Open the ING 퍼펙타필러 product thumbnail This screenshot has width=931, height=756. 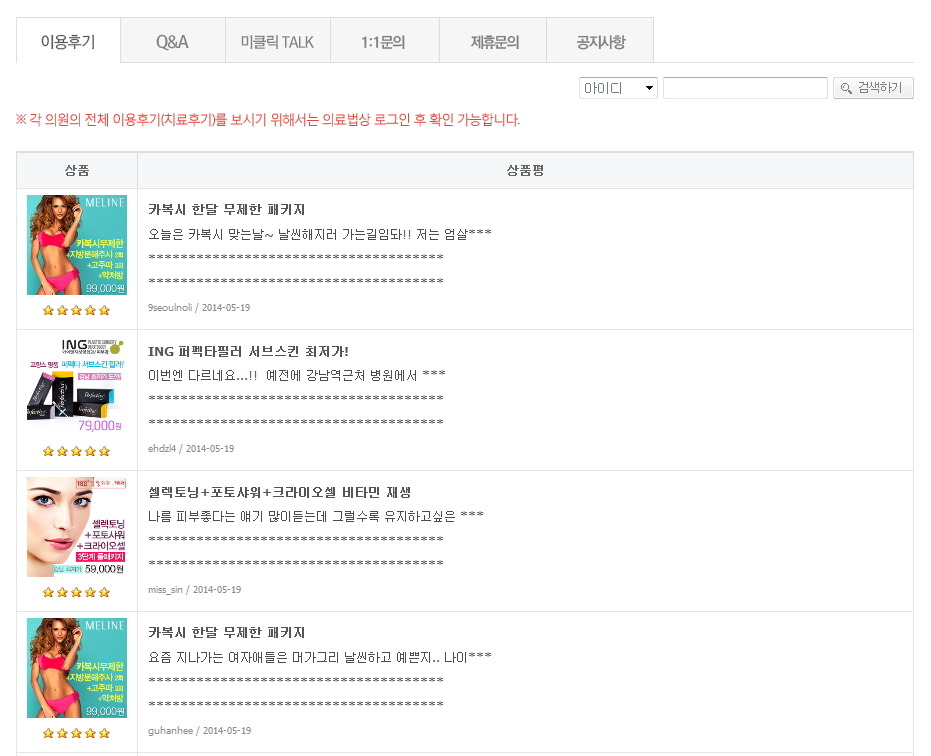click(x=77, y=386)
